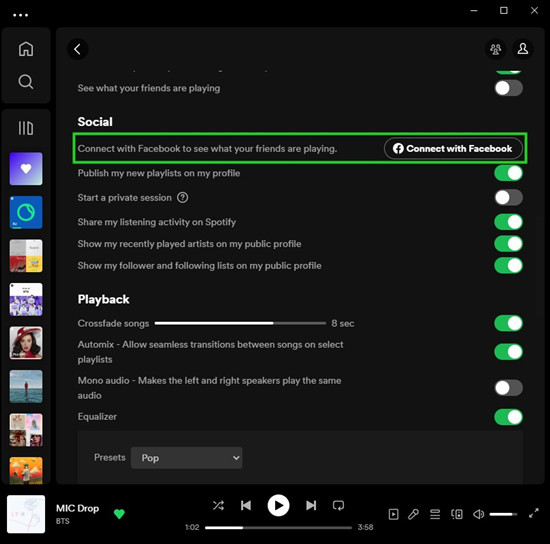Screen dimensions: 550x544
Task: Enable the Mono audio toggle
Action: (508, 388)
